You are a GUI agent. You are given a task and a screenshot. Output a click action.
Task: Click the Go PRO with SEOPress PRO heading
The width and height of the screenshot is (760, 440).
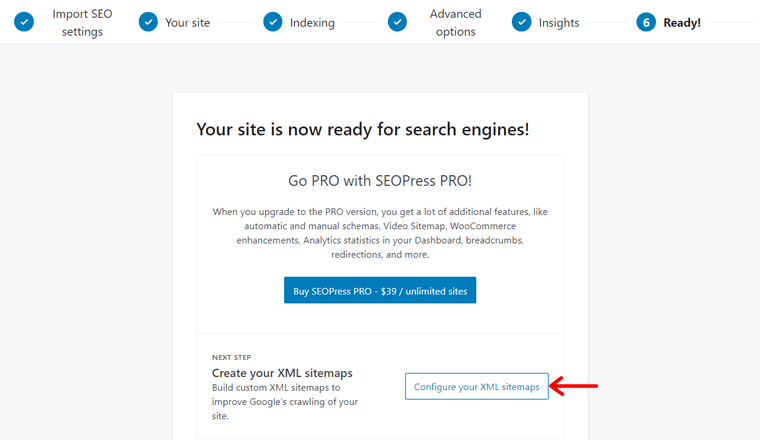tap(380, 181)
